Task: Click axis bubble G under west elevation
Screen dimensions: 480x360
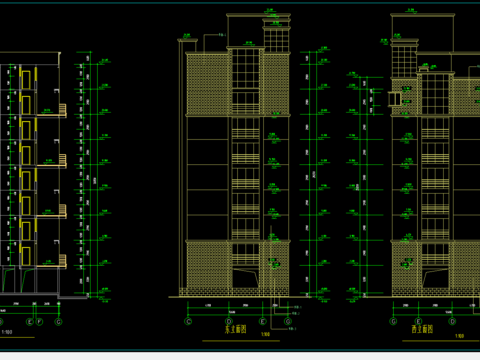Action: pyautogui.click(x=393, y=321)
